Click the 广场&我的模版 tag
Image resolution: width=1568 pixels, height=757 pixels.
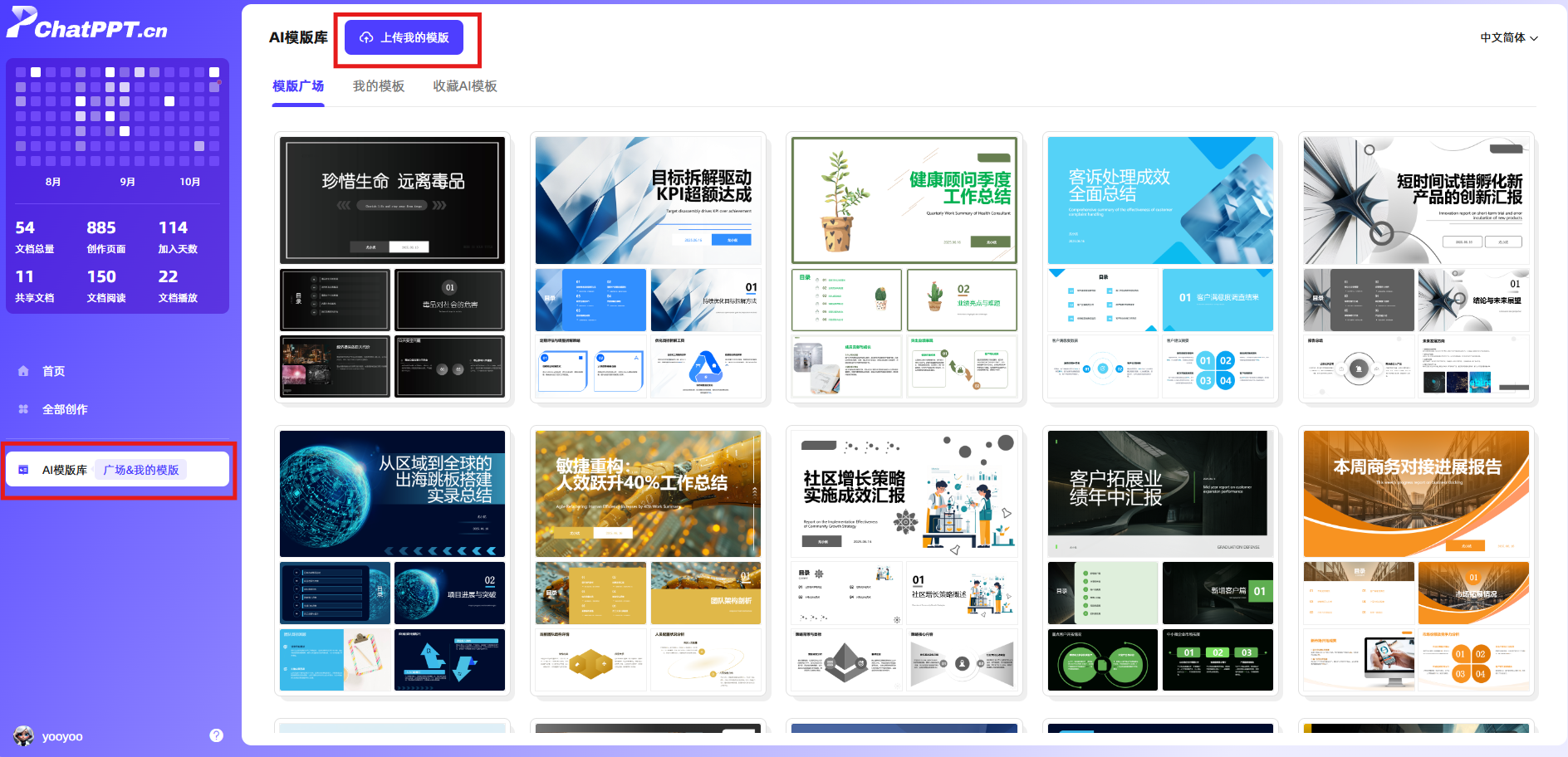140,470
